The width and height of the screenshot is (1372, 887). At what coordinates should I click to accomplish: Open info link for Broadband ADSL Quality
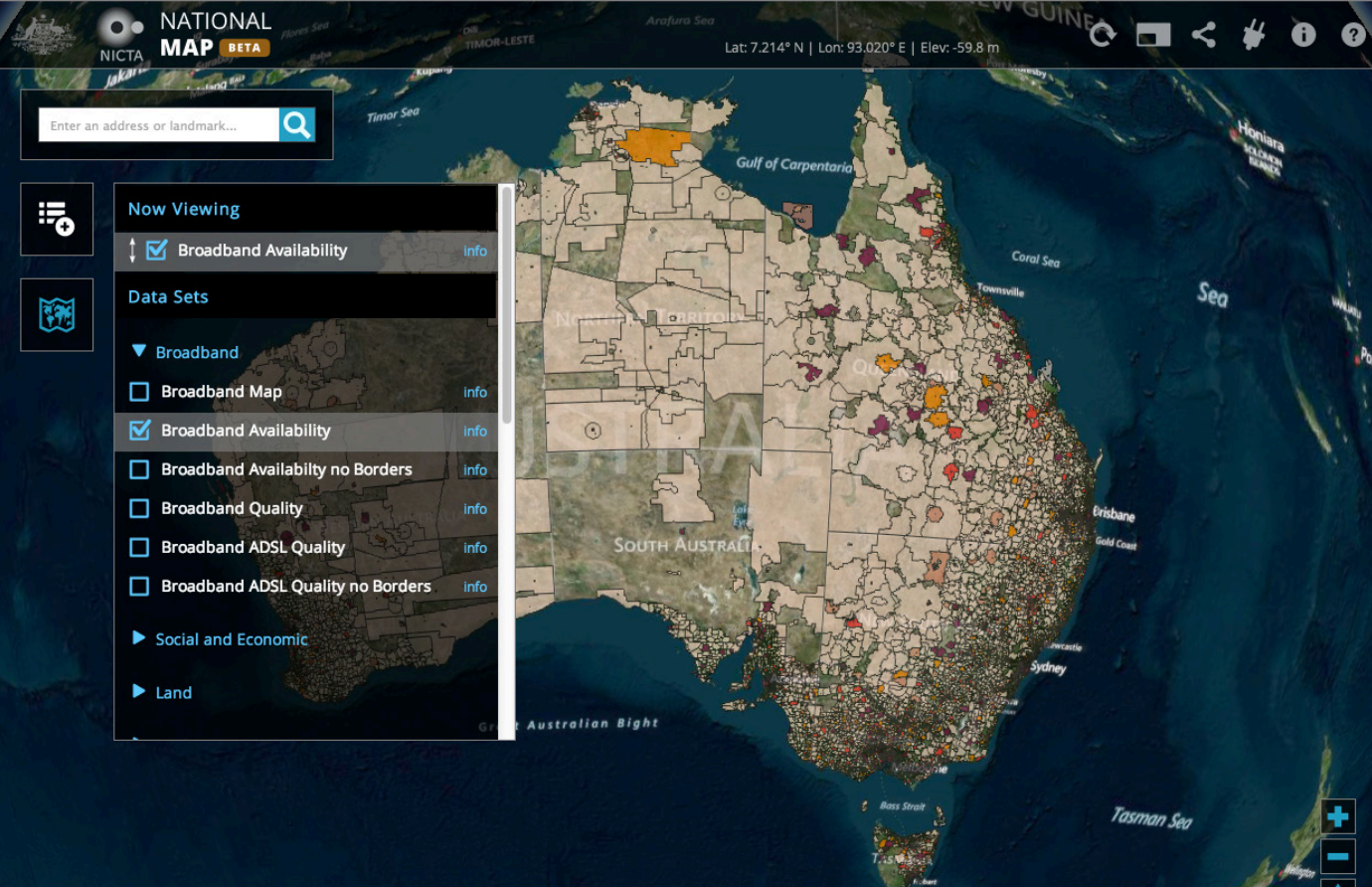pos(475,547)
